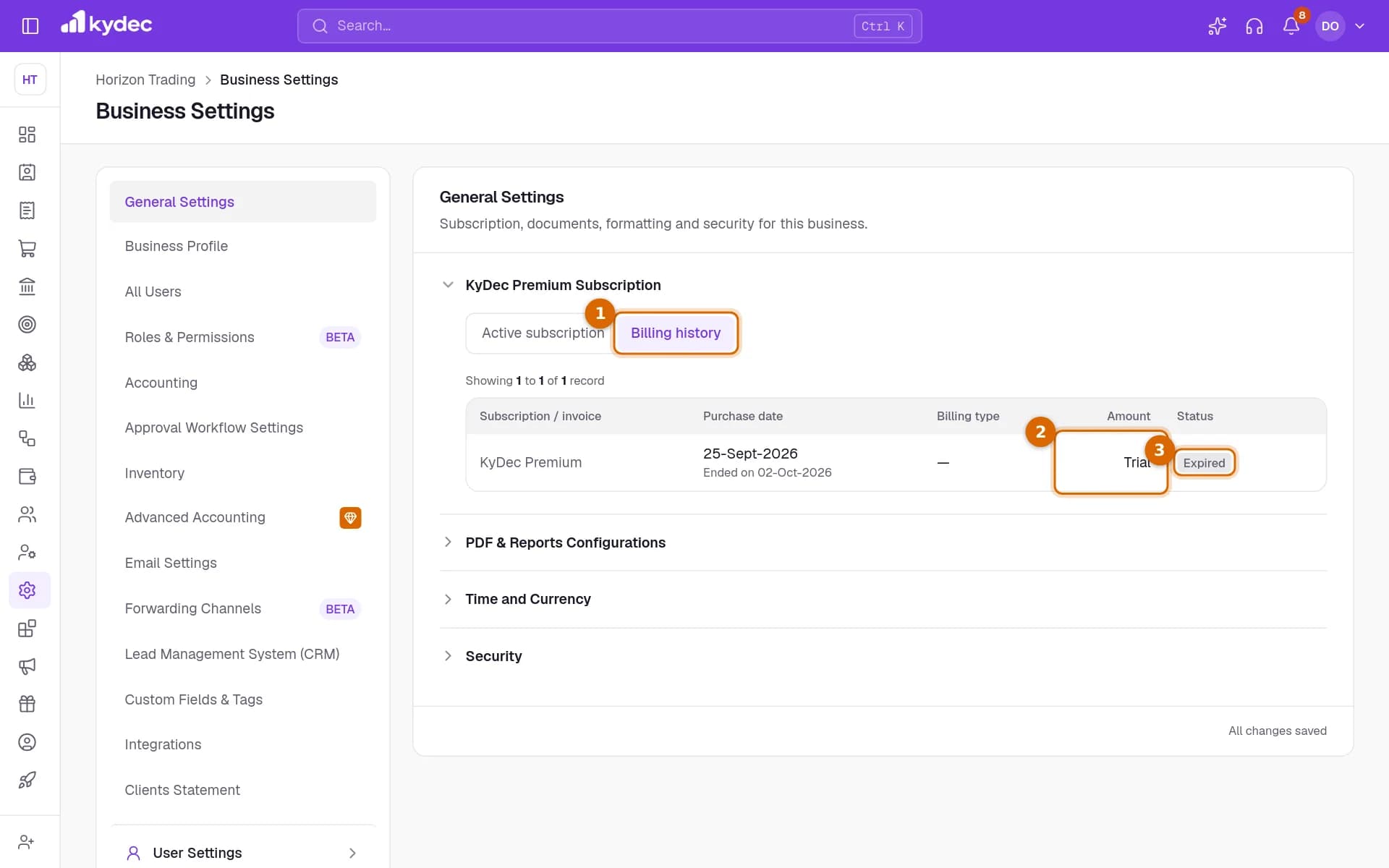Screen dimensions: 1389x868
Task: Open the gift box icon in sidebar
Action: point(27,704)
